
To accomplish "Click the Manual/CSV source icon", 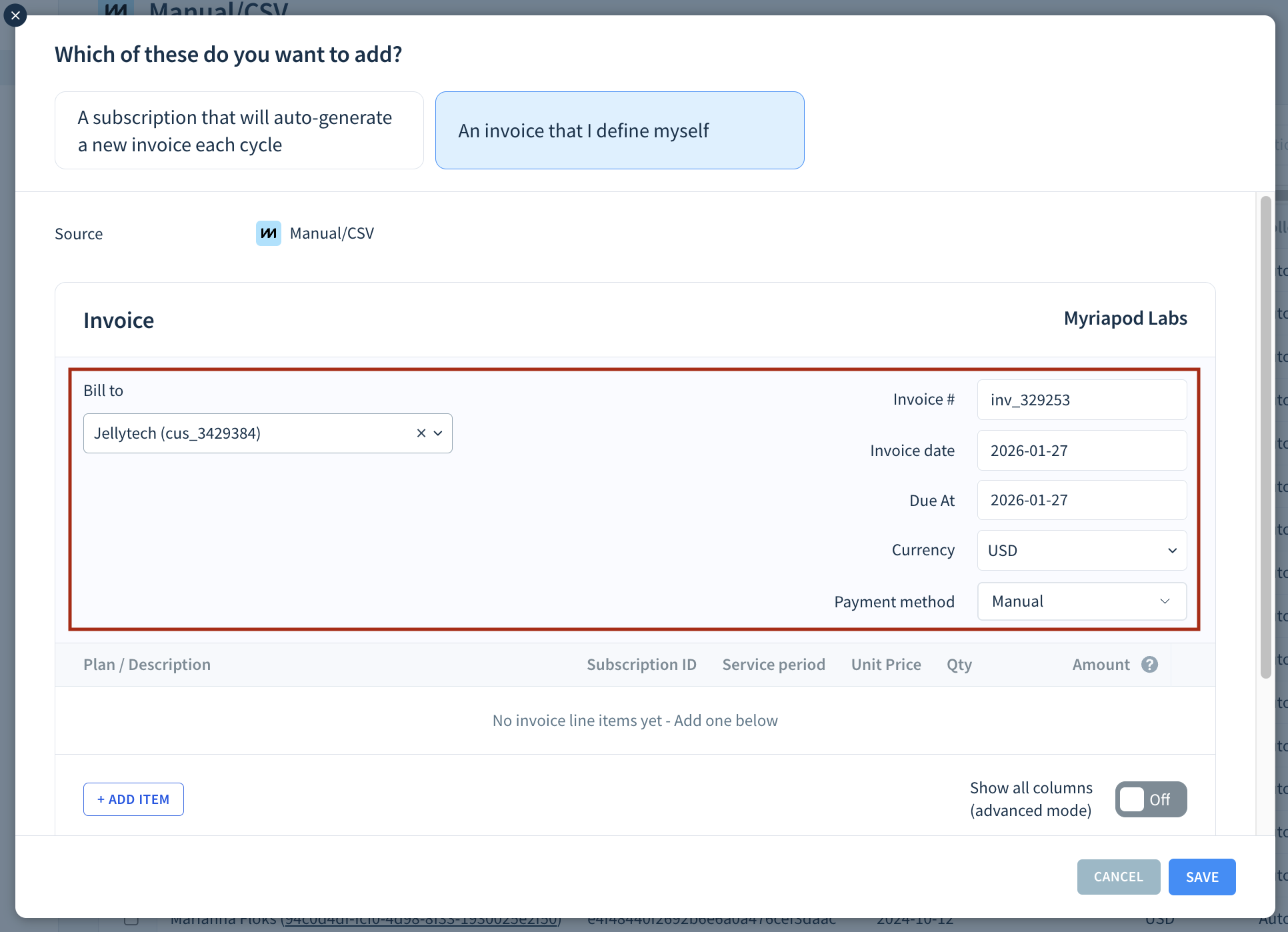I will [268, 233].
